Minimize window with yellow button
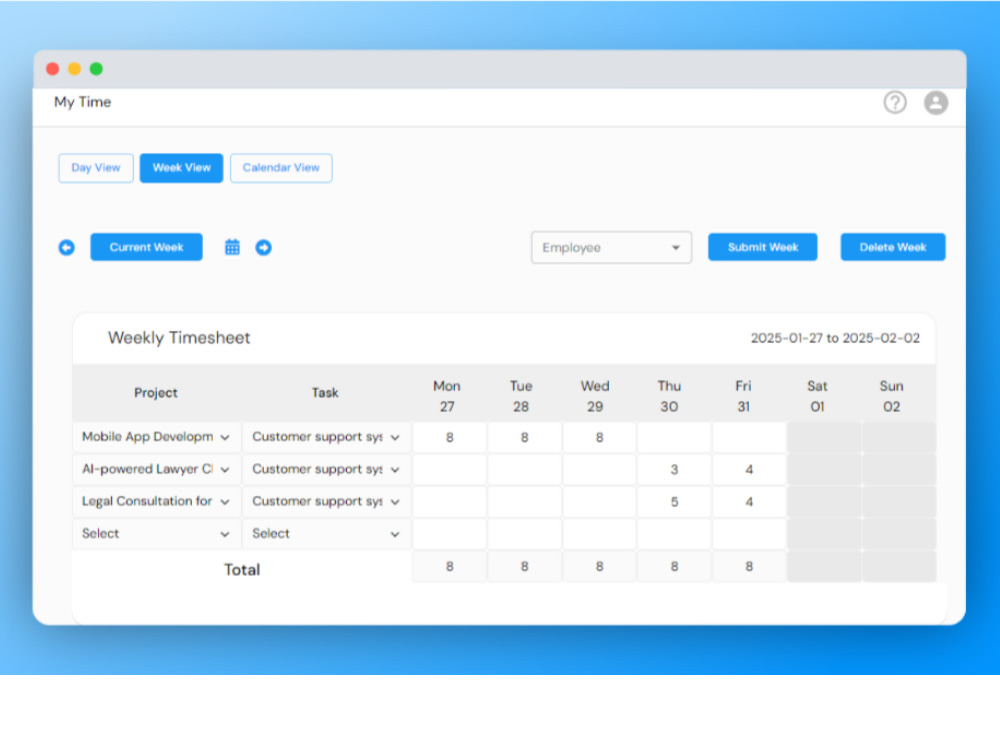 click(75, 69)
